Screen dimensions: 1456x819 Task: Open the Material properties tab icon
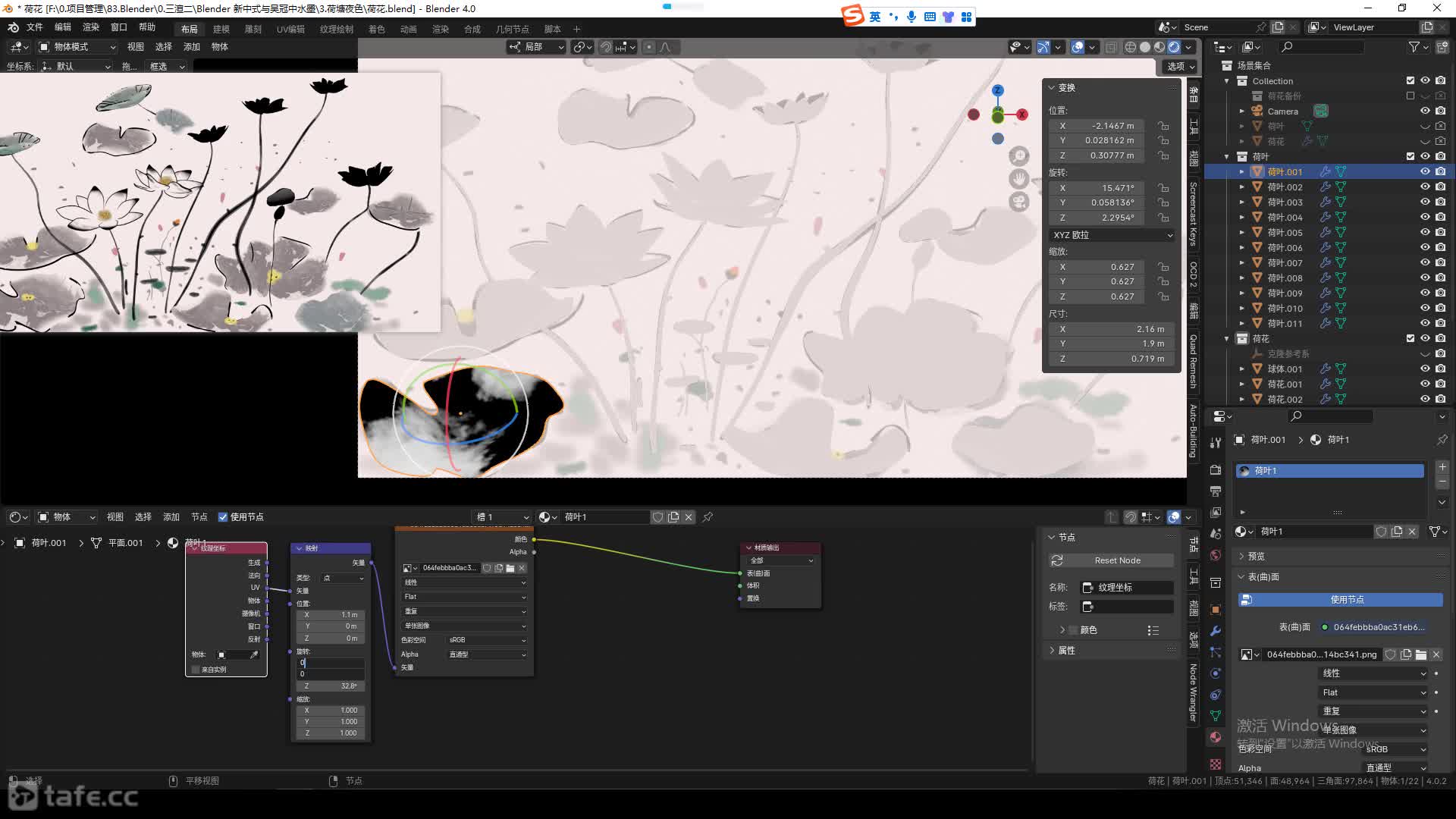pyautogui.click(x=1216, y=737)
